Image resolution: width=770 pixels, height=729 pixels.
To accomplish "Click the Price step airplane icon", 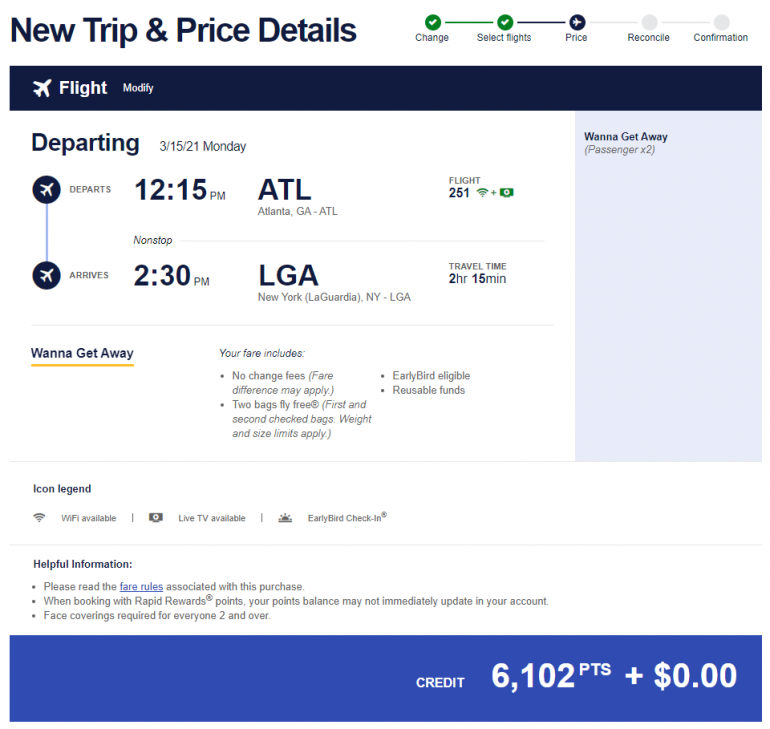I will click(x=576, y=22).
